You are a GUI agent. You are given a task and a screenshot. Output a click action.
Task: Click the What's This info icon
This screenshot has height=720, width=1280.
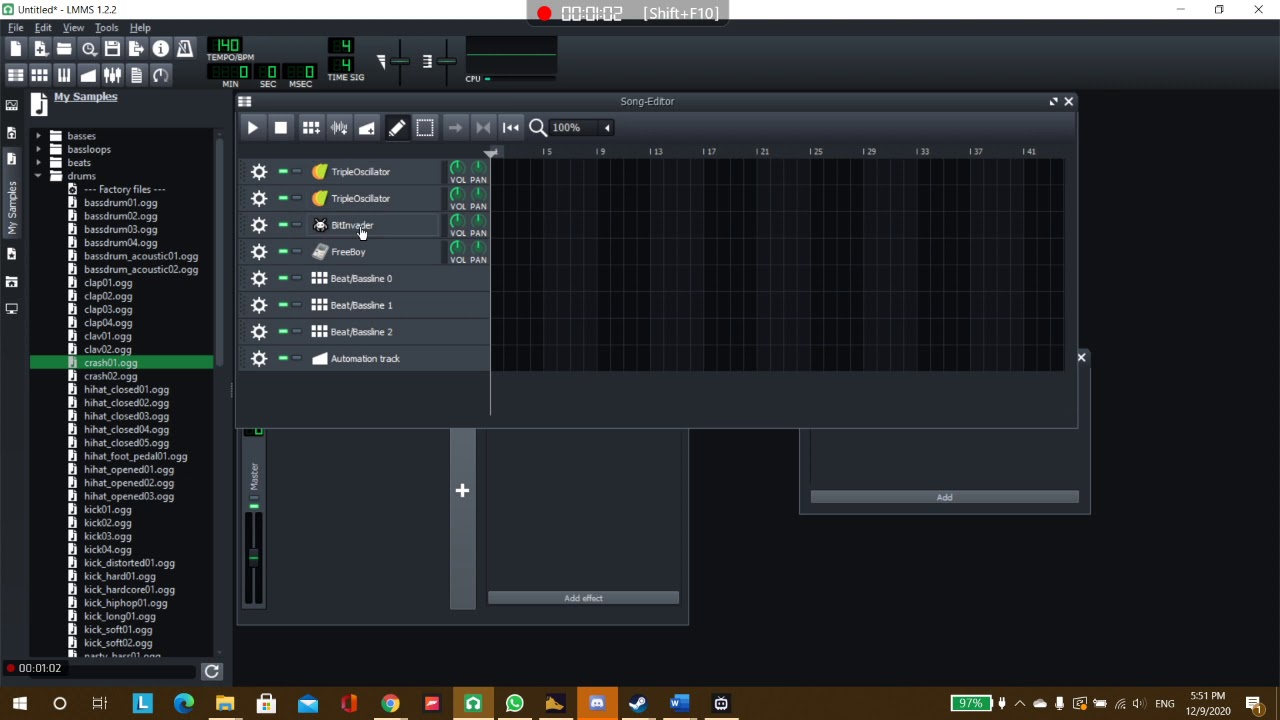[161, 49]
